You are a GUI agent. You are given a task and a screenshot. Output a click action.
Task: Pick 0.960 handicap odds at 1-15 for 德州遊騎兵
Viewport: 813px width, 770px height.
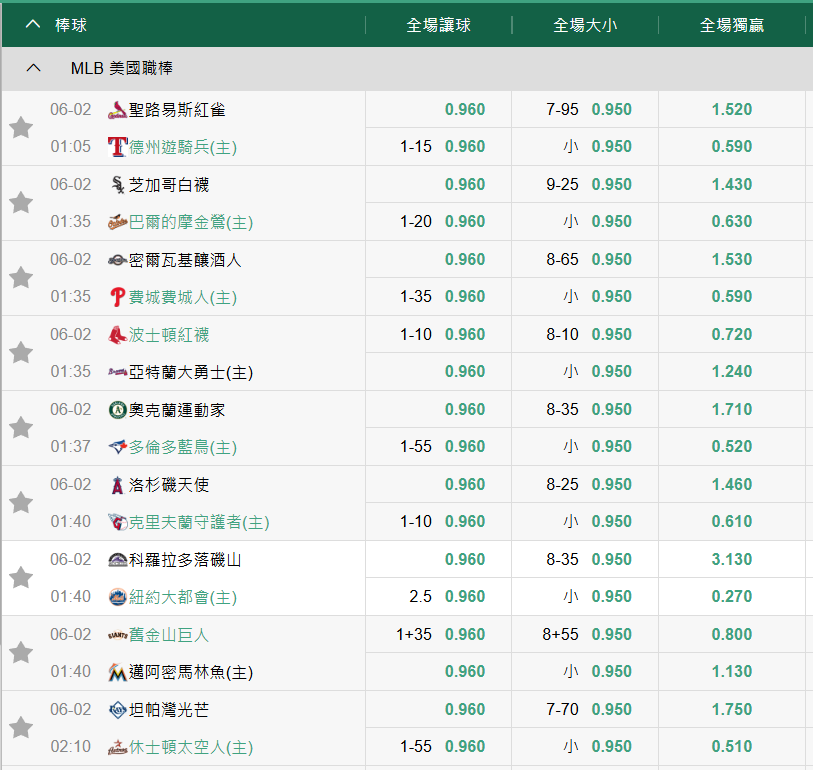click(x=465, y=146)
